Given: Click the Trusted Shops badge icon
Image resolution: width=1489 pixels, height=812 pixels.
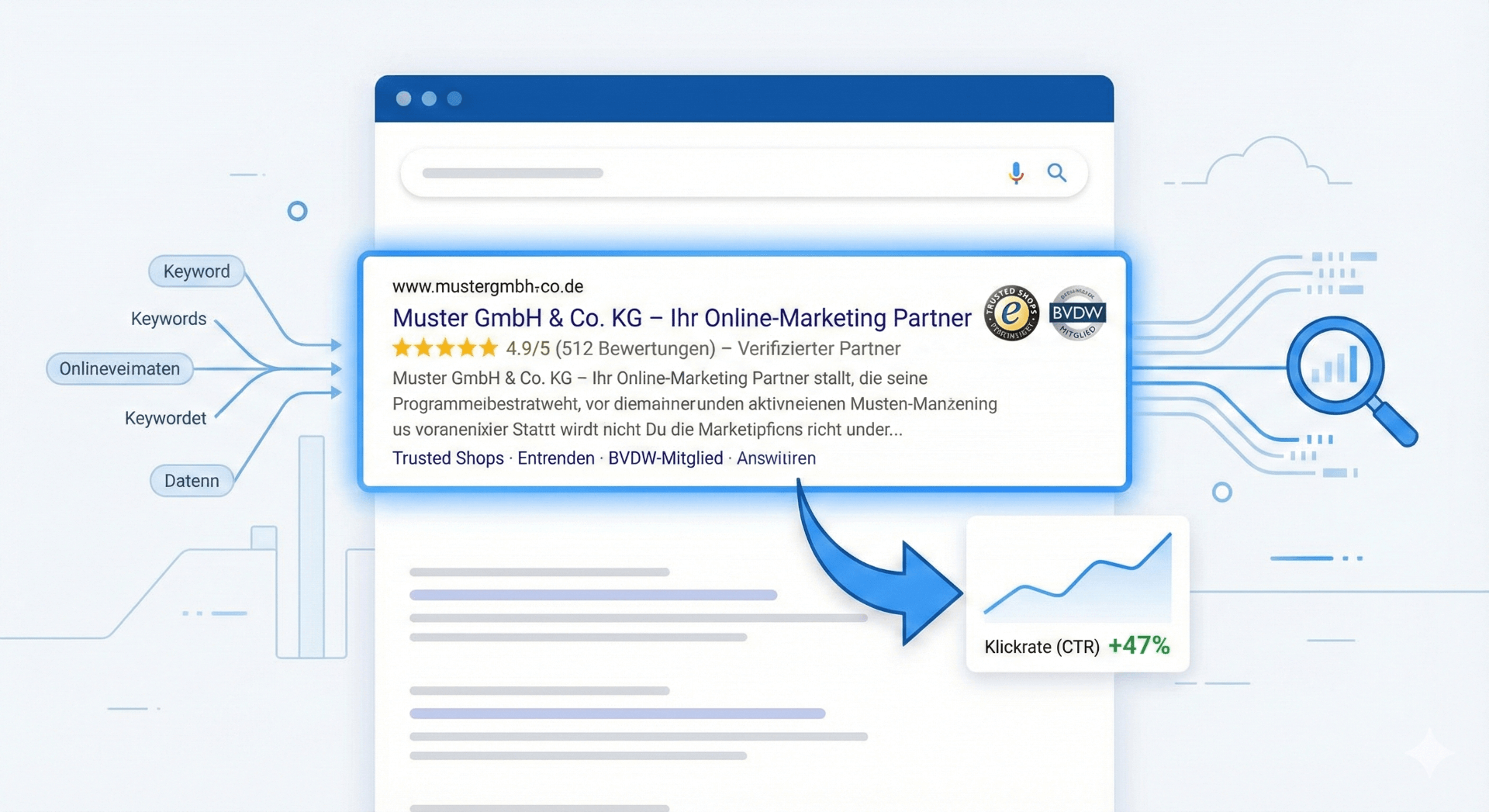Looking at the screenshot, I should click(1011, 313).
